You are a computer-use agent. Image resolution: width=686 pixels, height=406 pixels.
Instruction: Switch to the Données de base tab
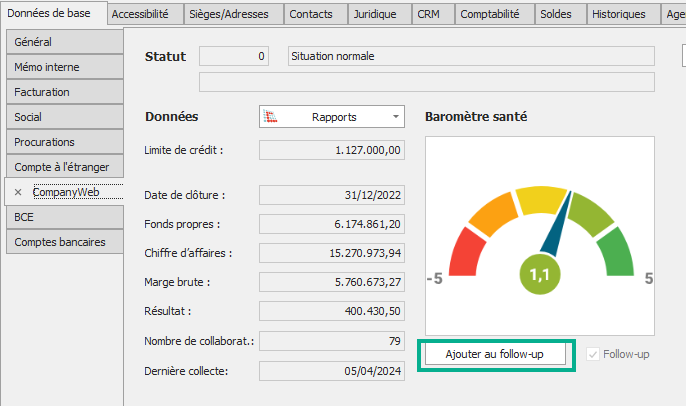(x=54, y=13)
